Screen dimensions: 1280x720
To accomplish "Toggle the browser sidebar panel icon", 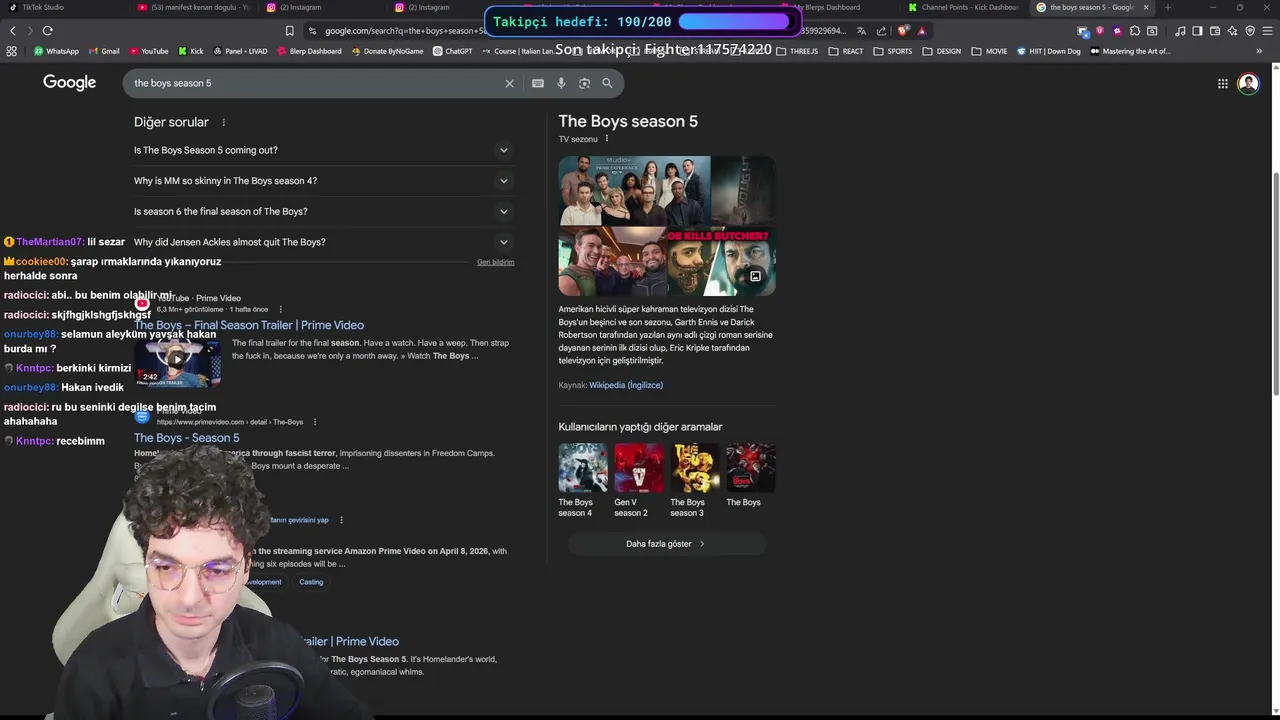I will 1197,31.
